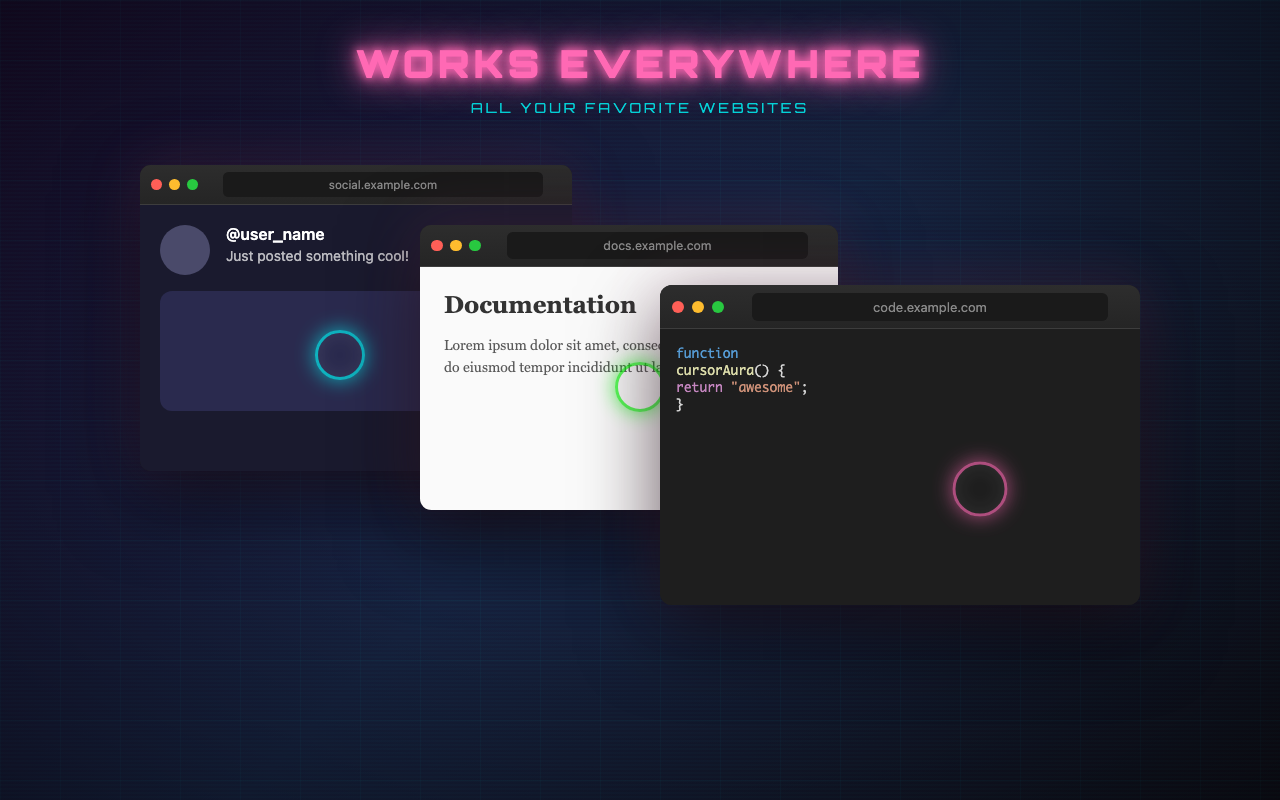Click the cursorAura function code snippet

740,378
